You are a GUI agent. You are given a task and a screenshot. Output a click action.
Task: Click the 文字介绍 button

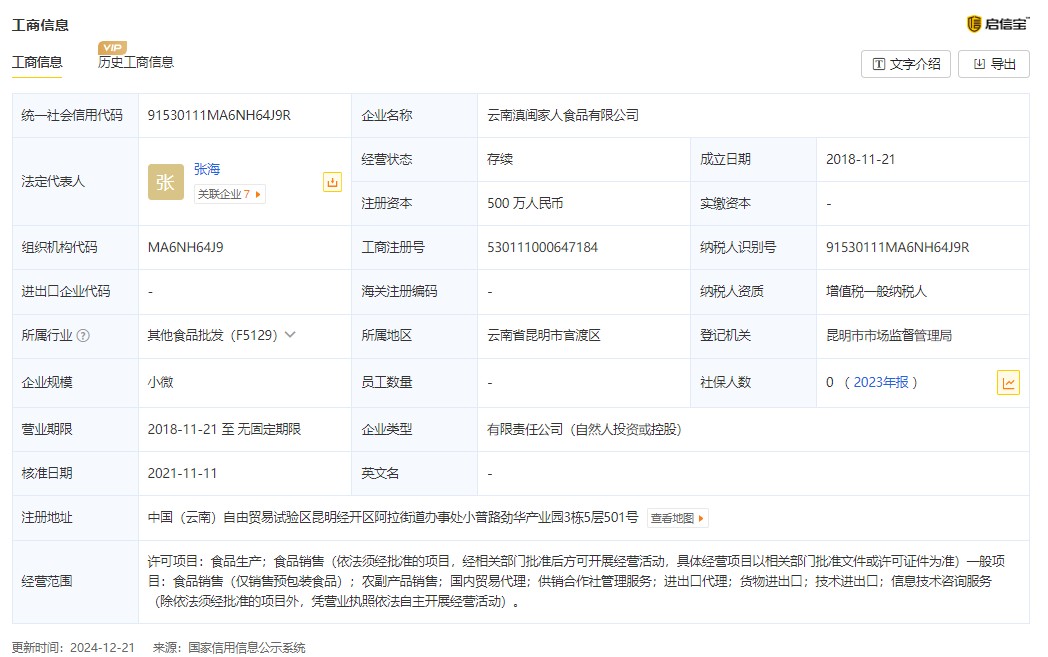tap(906, 64)
